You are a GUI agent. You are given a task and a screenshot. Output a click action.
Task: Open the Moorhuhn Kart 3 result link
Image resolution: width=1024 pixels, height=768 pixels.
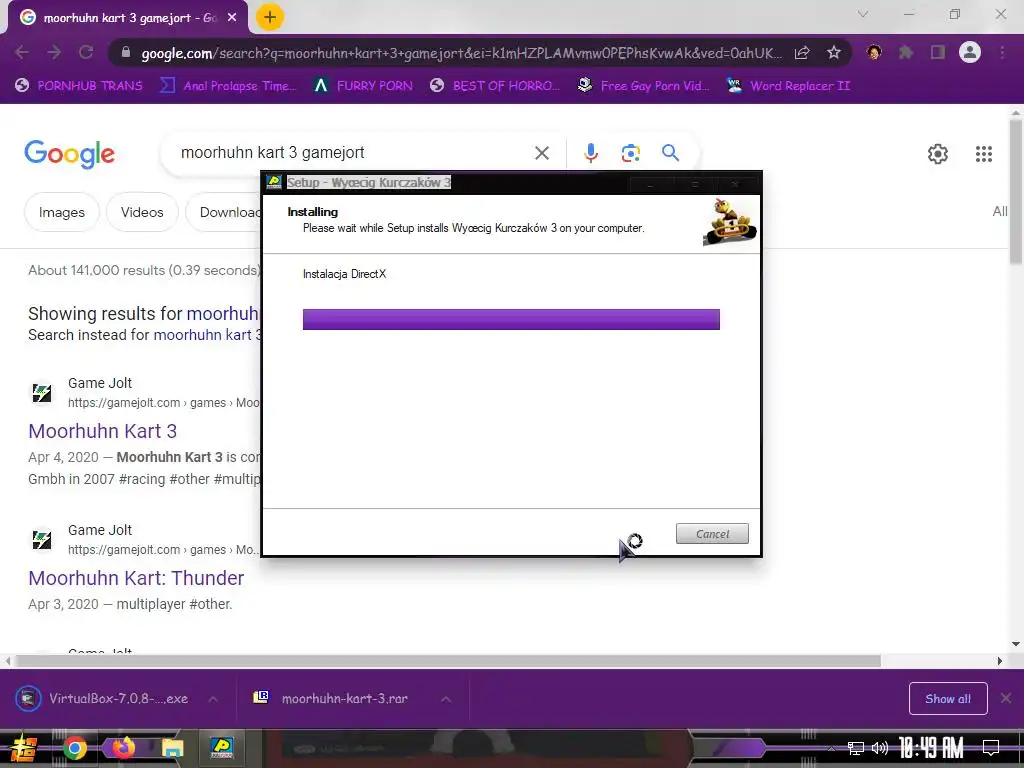point(103,431)
